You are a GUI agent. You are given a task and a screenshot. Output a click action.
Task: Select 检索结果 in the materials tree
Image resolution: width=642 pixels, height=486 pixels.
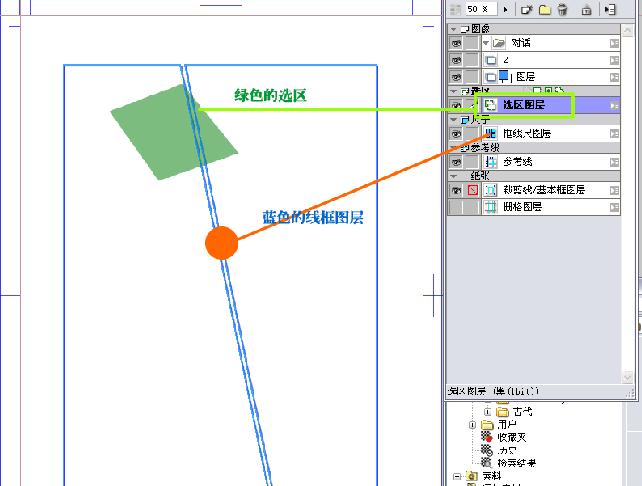point(517,463)
